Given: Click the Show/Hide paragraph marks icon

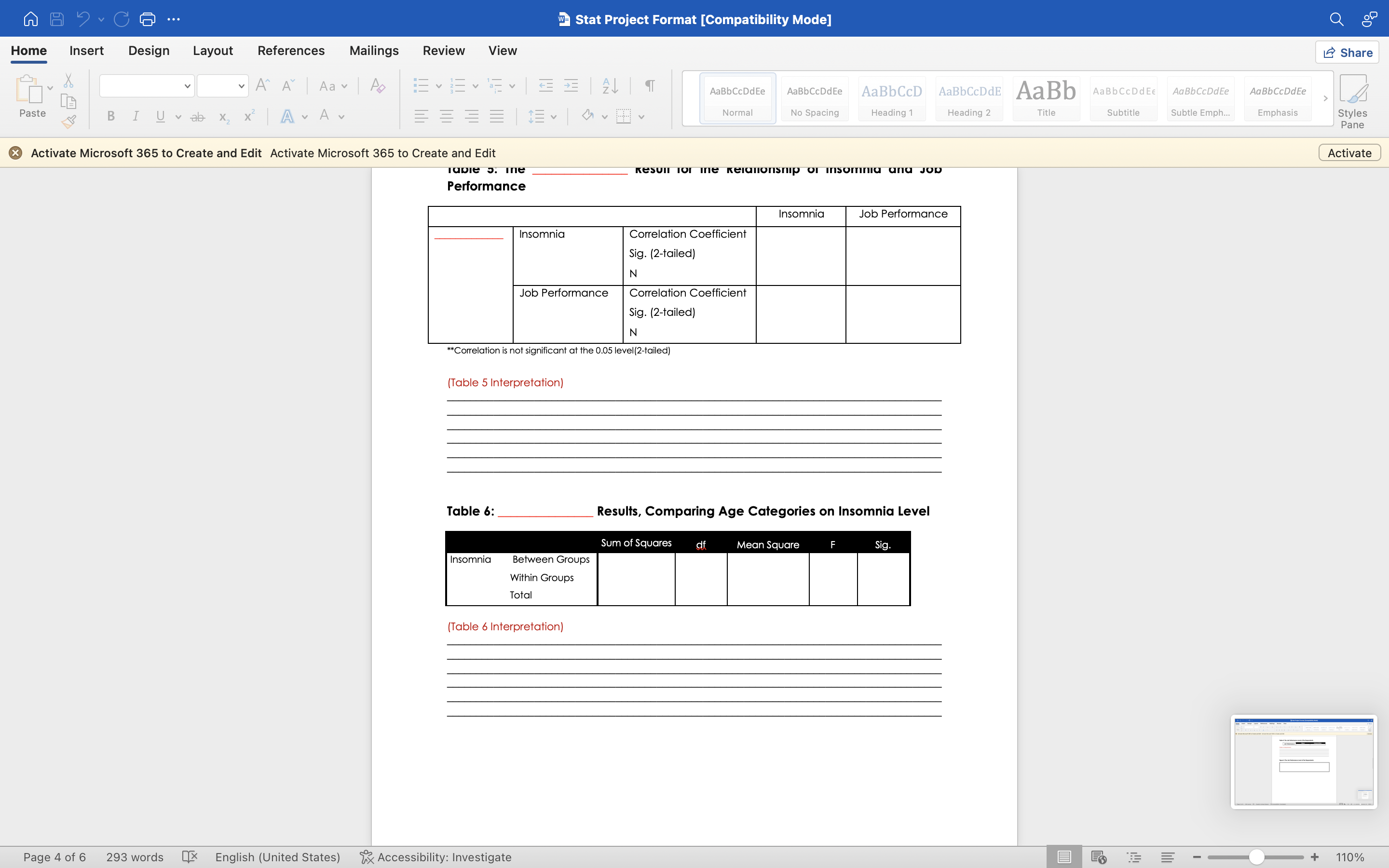Looking at the screenshot, I should [650, 86].
